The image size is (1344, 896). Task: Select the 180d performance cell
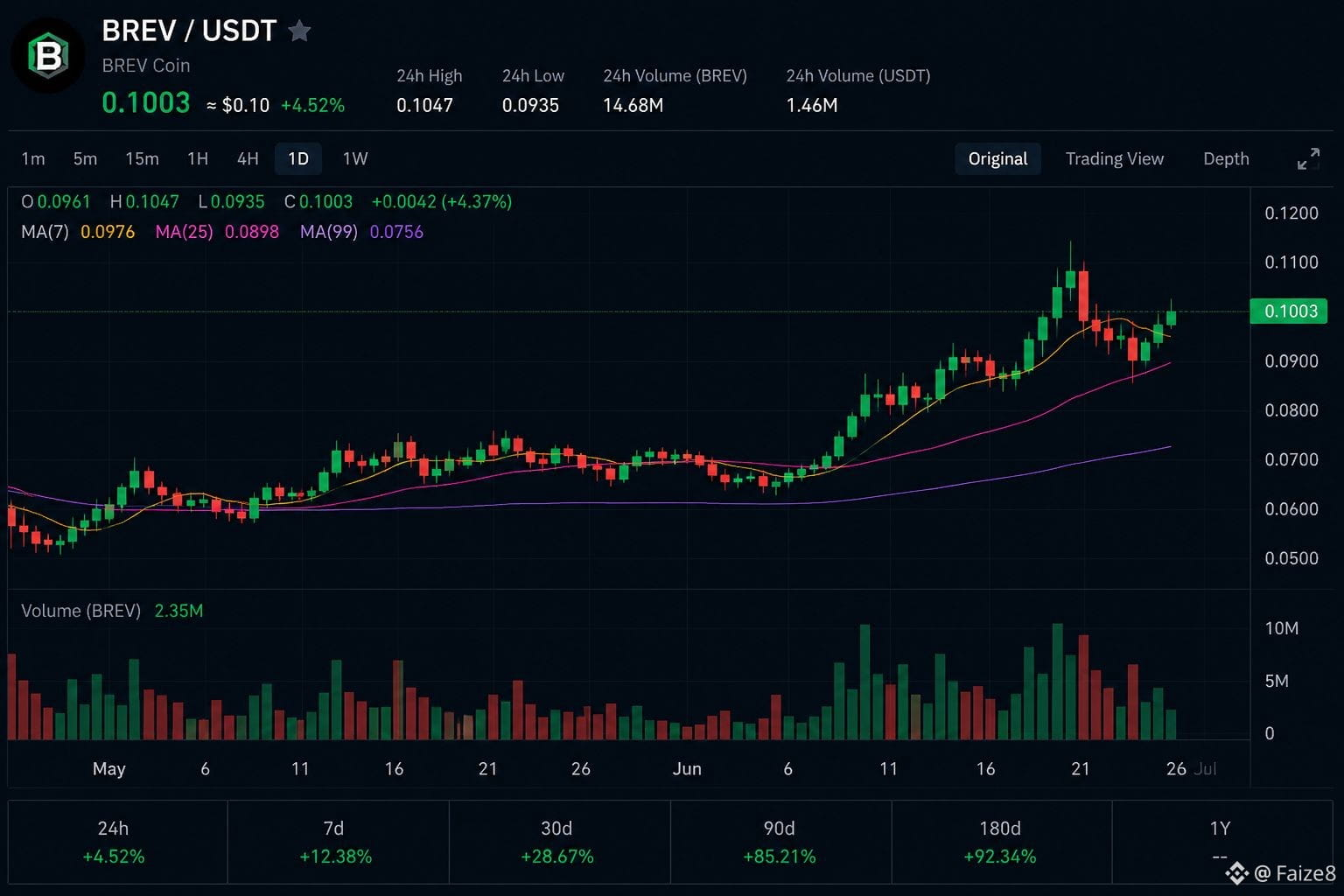coord(1002,842)
